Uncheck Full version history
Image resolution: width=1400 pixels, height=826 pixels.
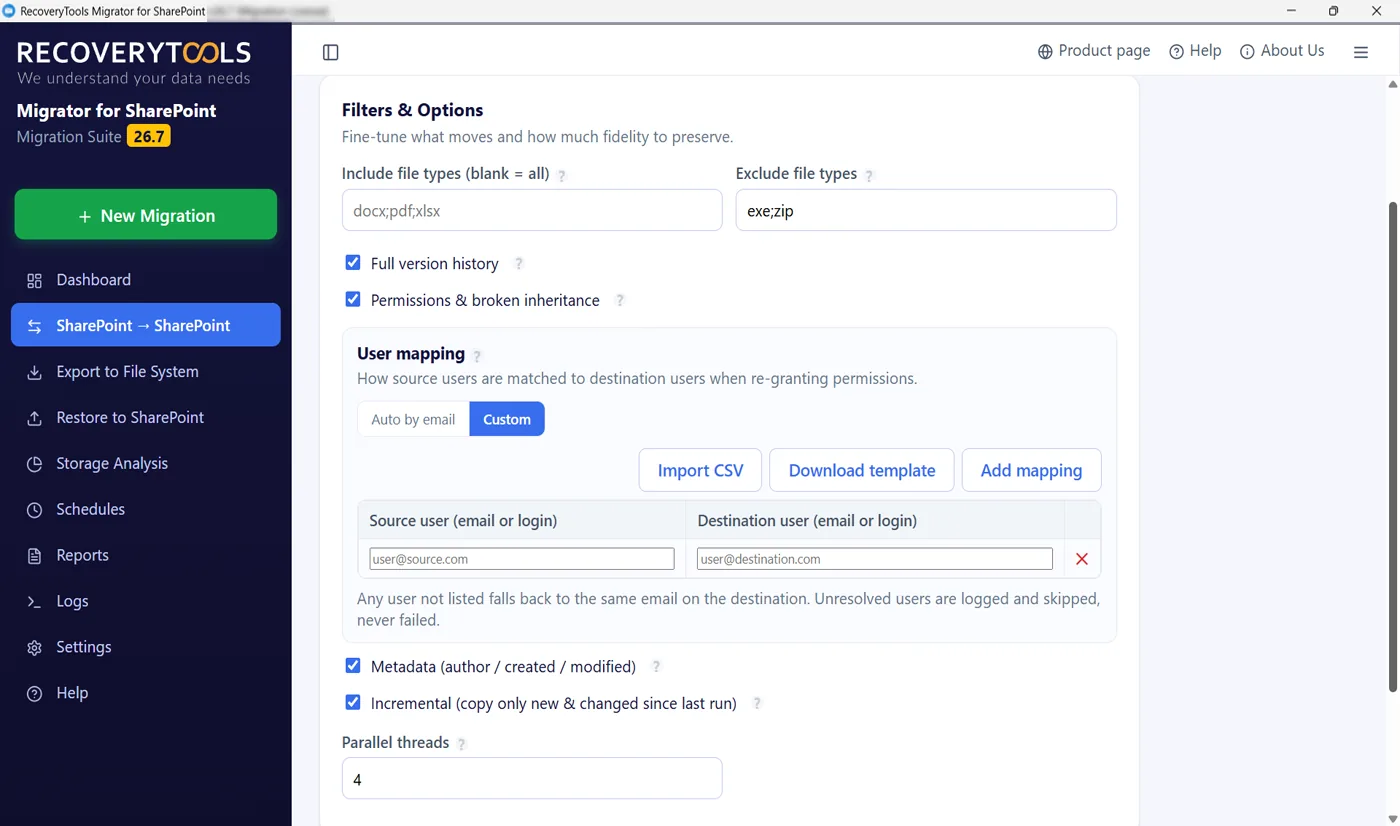click(353, 263)
